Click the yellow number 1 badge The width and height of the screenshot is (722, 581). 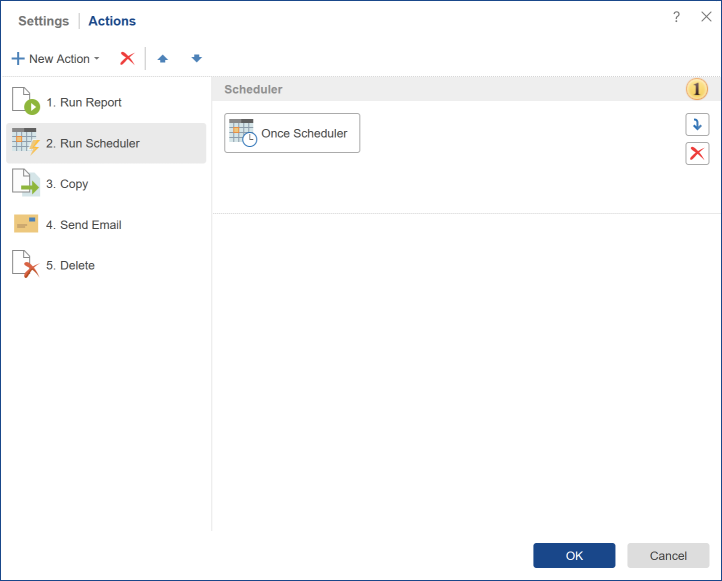click(x=696, y=89)
